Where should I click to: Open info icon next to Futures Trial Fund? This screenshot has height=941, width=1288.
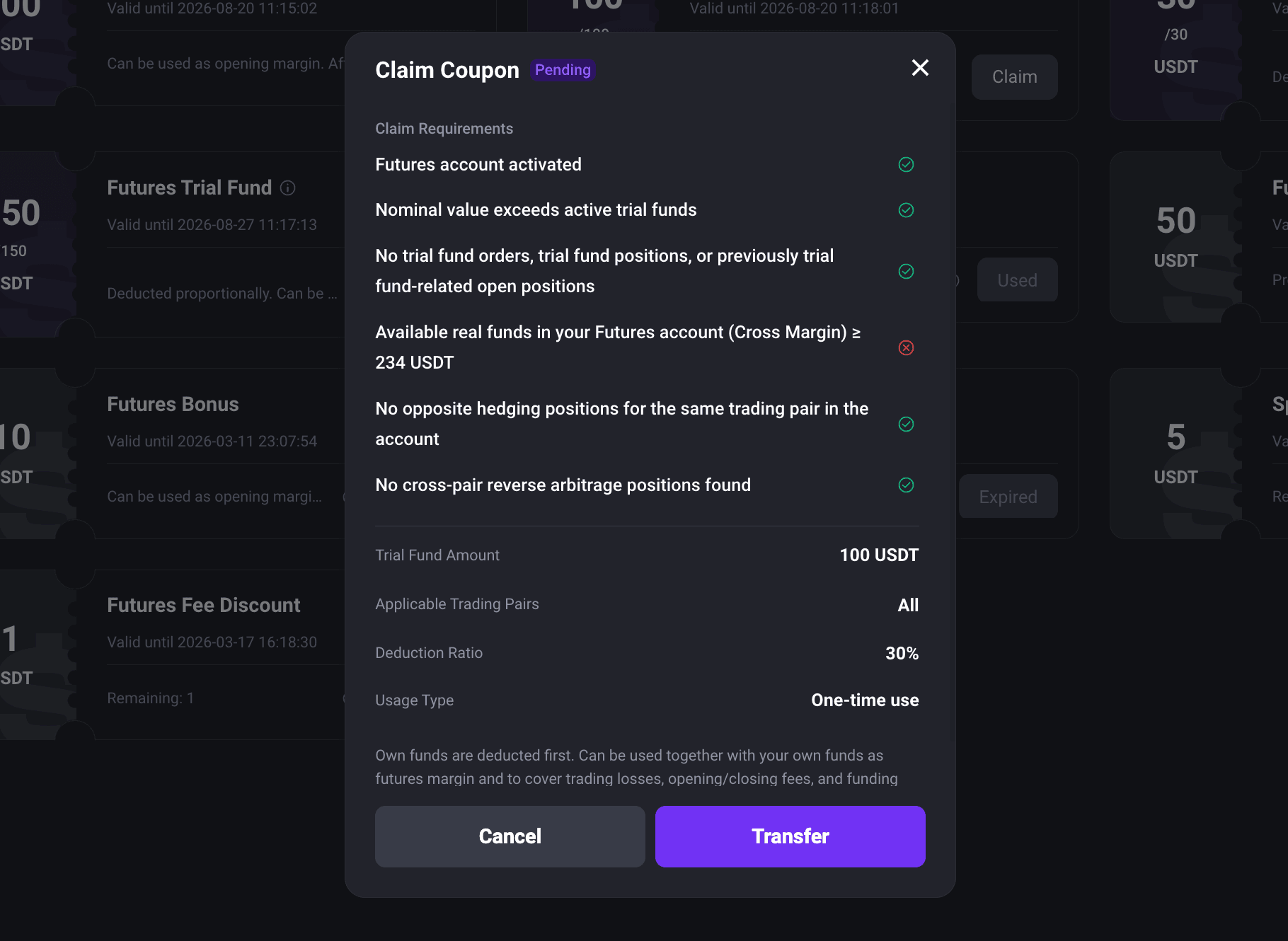click(287, 187)
